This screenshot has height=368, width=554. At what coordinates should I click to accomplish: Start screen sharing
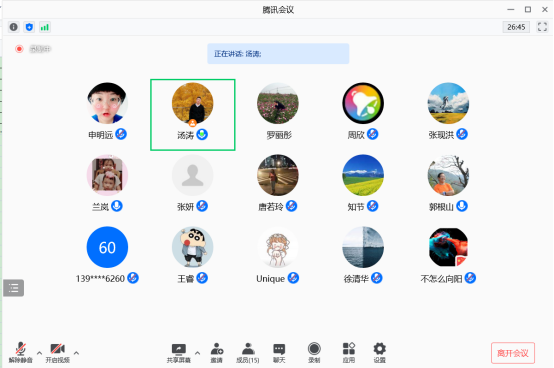(x=179, y=353)
